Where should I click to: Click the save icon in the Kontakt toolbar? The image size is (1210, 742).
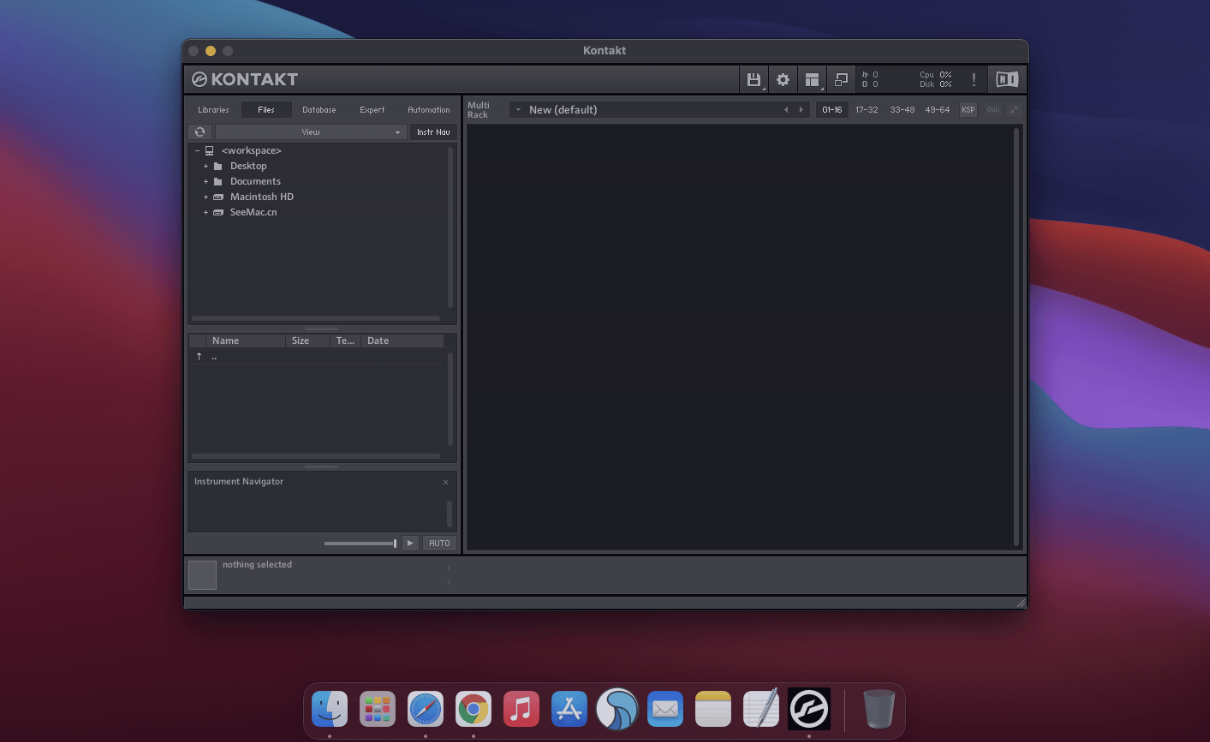point(754,79)
